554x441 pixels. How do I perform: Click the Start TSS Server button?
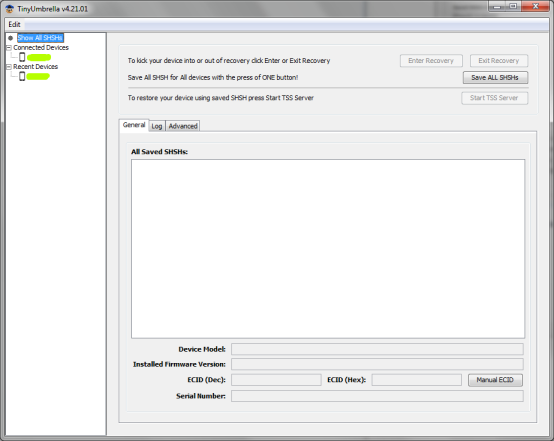tap(495, 98)
